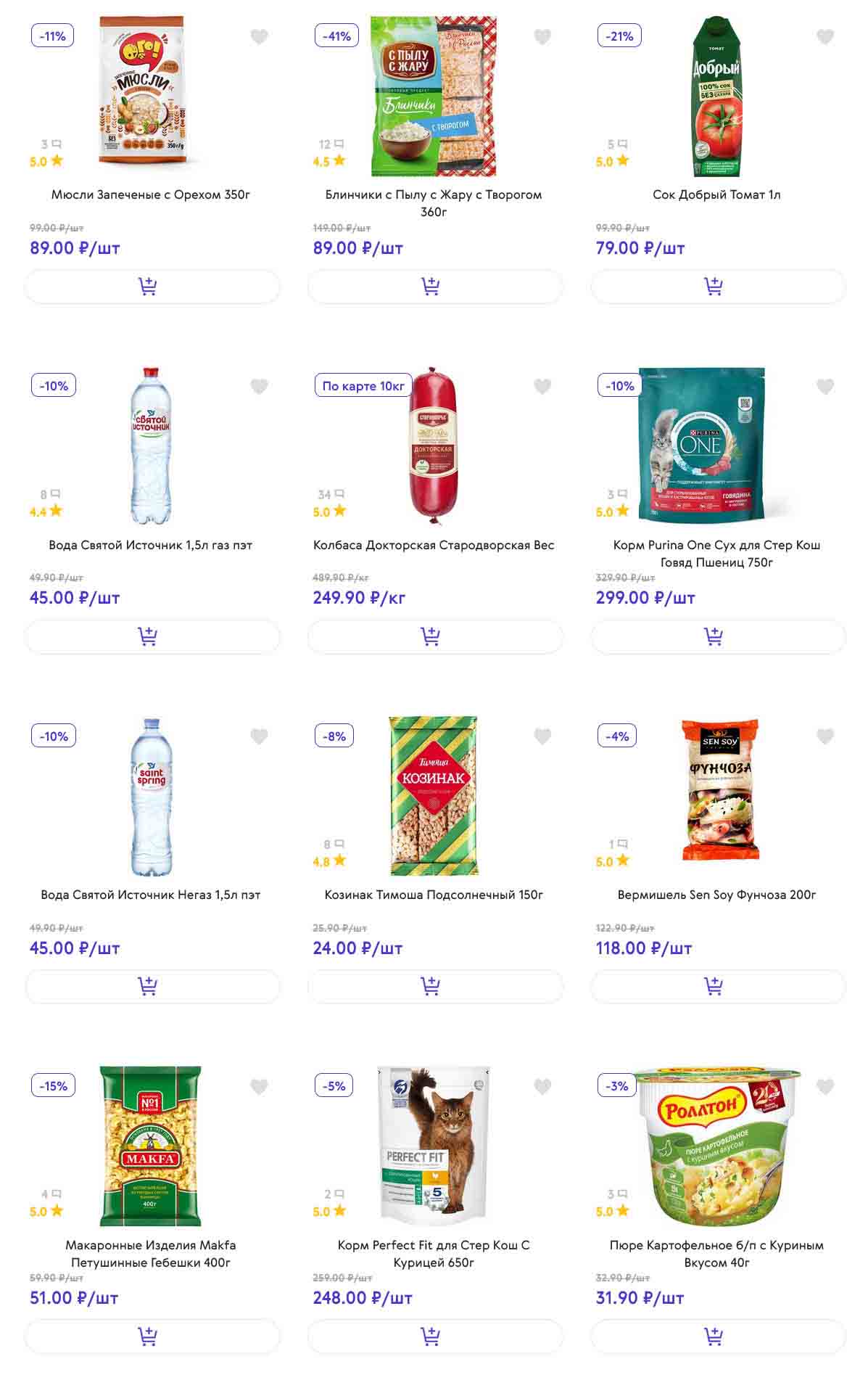Viewport: 868px width, 1380px height.
Task: Open the Saint Spring water bottle image
Action: (151, 797)
